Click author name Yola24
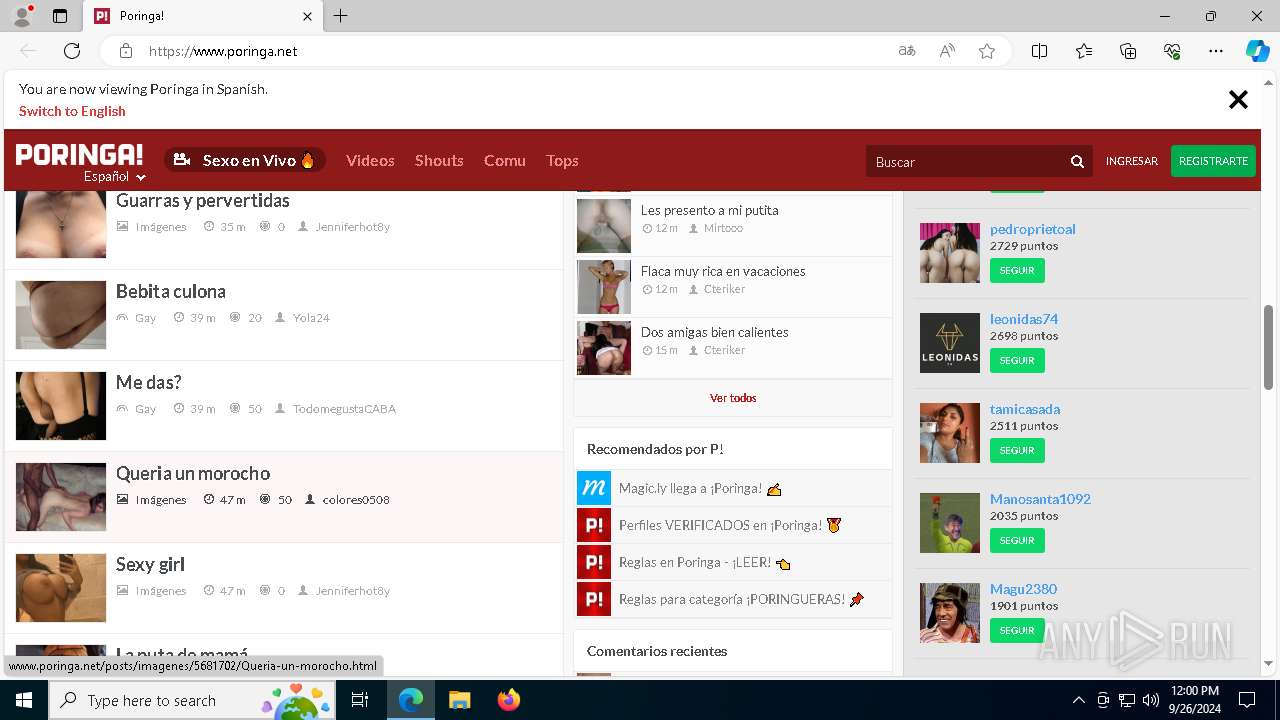This screenshot has height=720, width=1280. coord(311,318)
